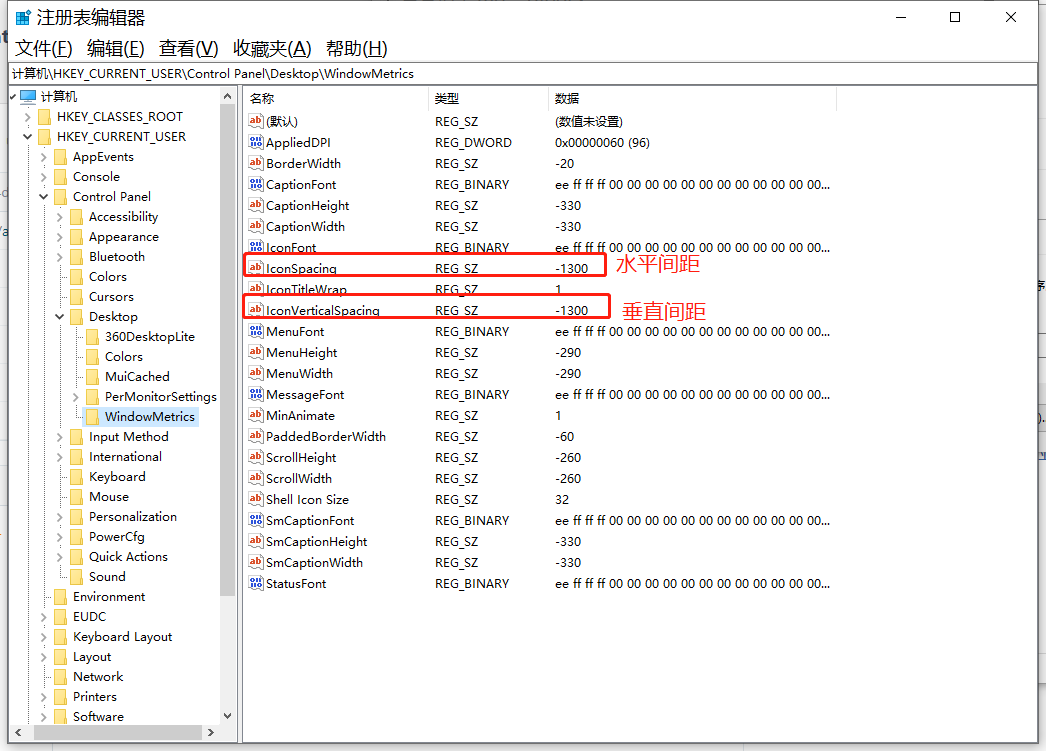Click the registry path address bar
The width and height of the screenshot is (1046, 751).
tap(520, 73)
